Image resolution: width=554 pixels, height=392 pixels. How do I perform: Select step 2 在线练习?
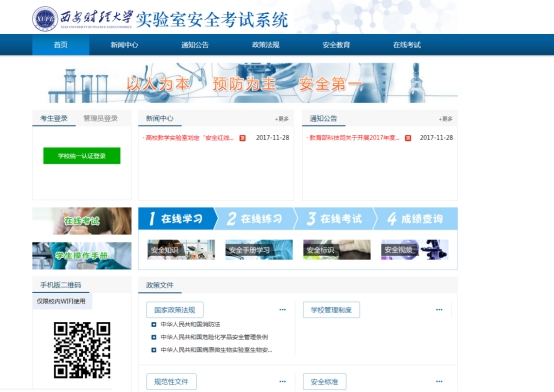[x=255, y=219]
